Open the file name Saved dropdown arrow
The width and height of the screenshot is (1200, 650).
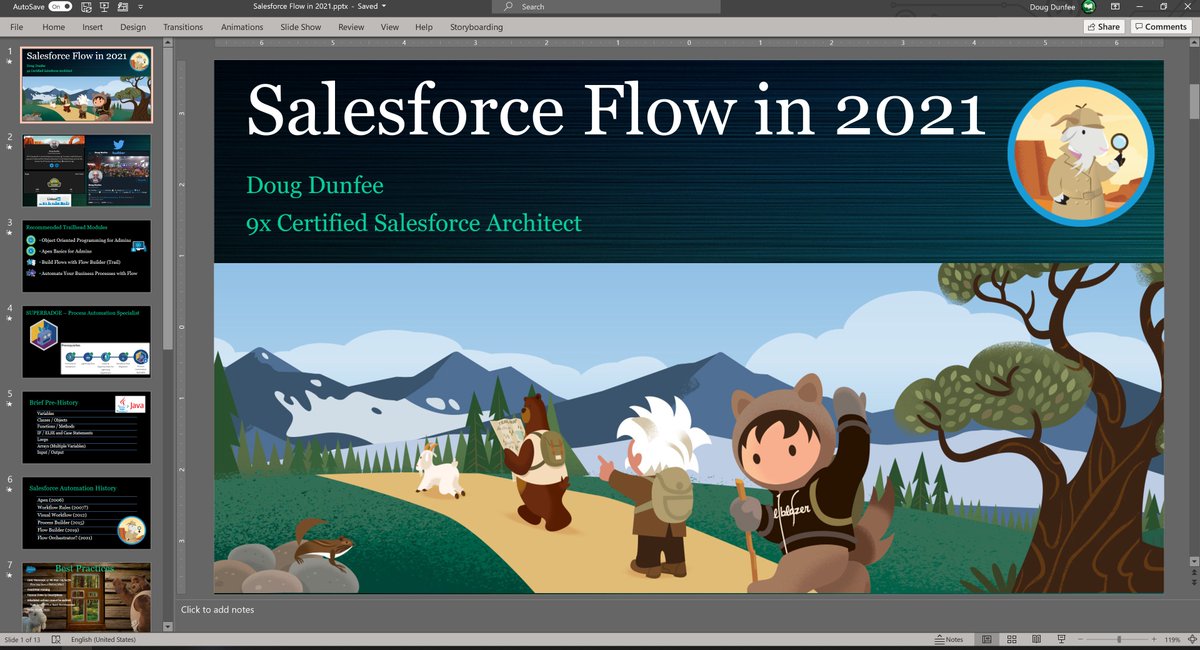click(x=384, y=6)
